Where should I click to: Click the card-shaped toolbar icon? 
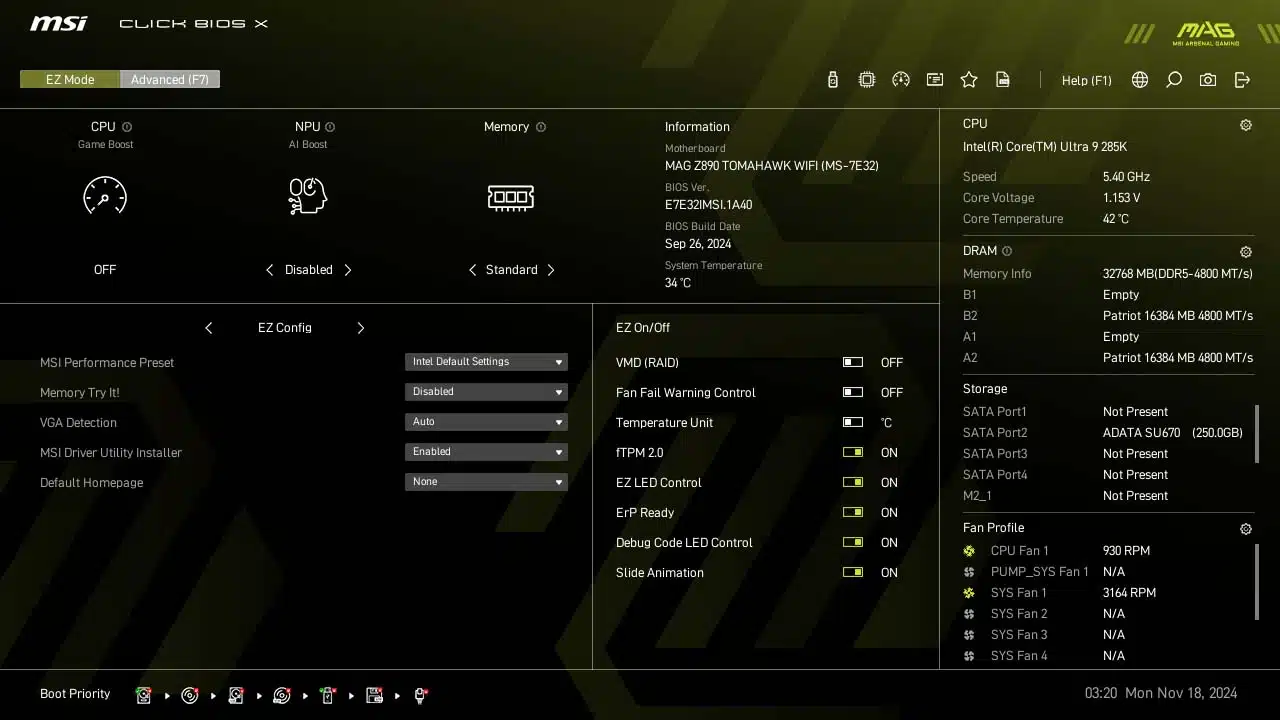click(x=935, y=80)
